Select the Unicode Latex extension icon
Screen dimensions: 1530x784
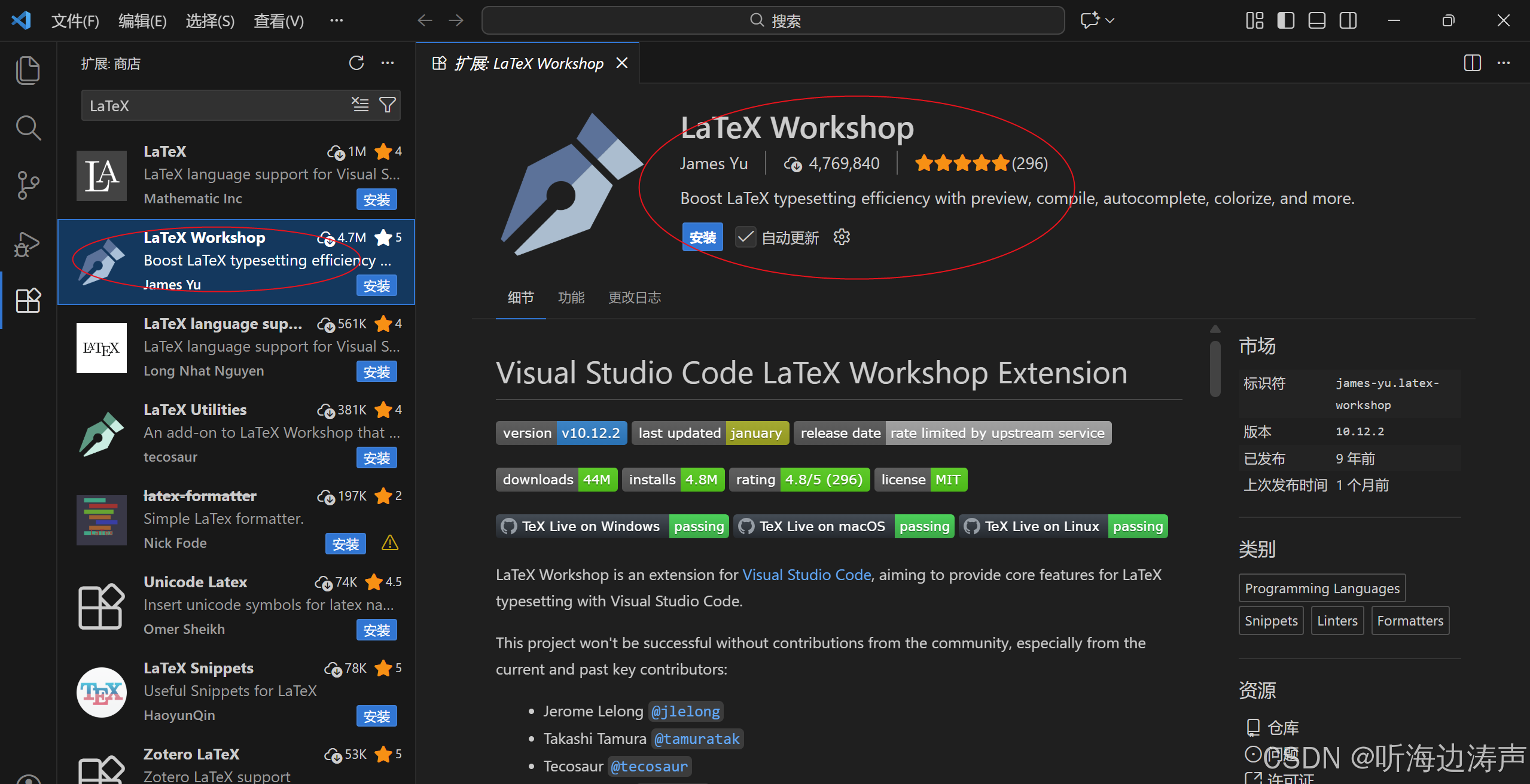(102, 606)
